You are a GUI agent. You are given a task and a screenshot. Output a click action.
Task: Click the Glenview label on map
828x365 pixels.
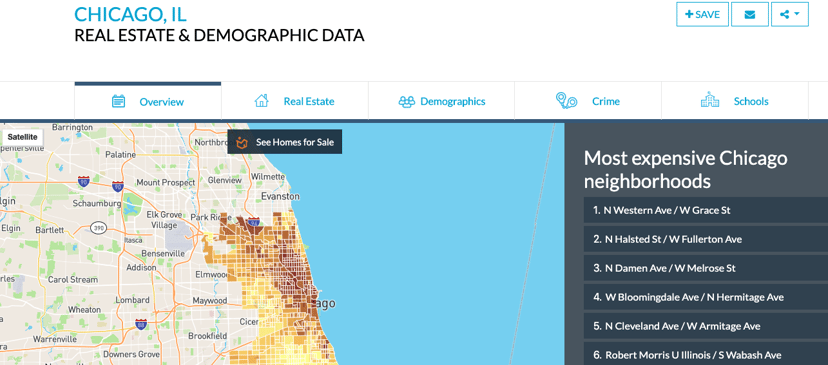pyautogui.click(x=224, y=180)
